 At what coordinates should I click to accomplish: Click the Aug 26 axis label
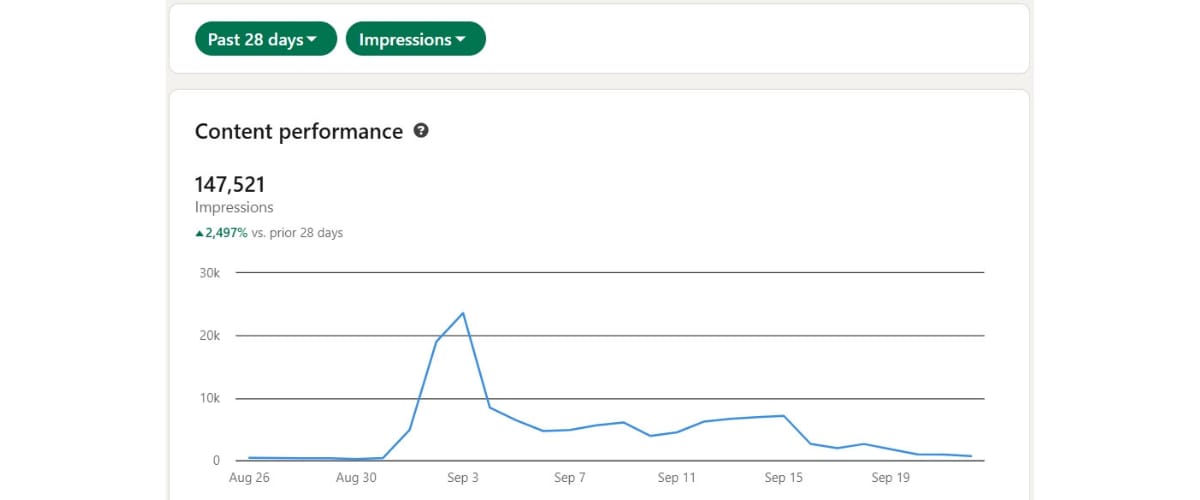tap(249, 478)
